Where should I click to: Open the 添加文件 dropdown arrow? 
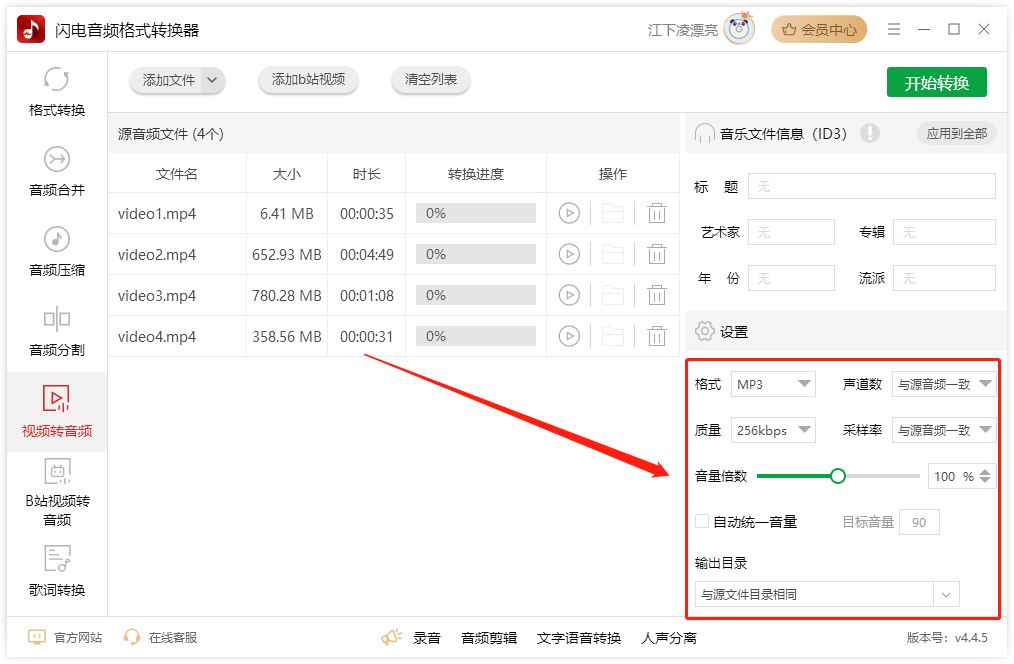click(212, 80)
